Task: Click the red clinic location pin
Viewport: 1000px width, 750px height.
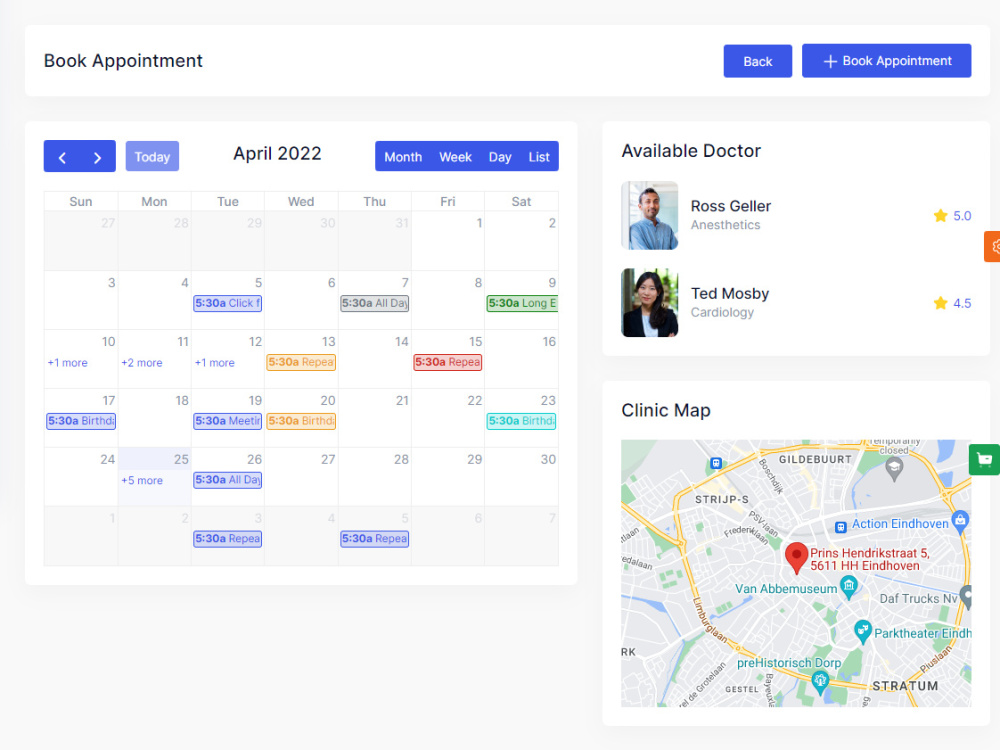Action: 797,556
